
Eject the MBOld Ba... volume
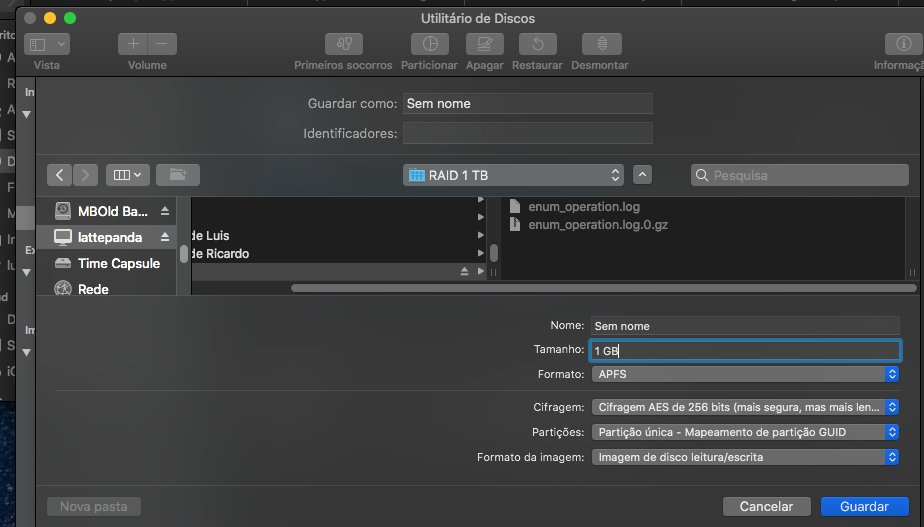[x=165, y=211]
